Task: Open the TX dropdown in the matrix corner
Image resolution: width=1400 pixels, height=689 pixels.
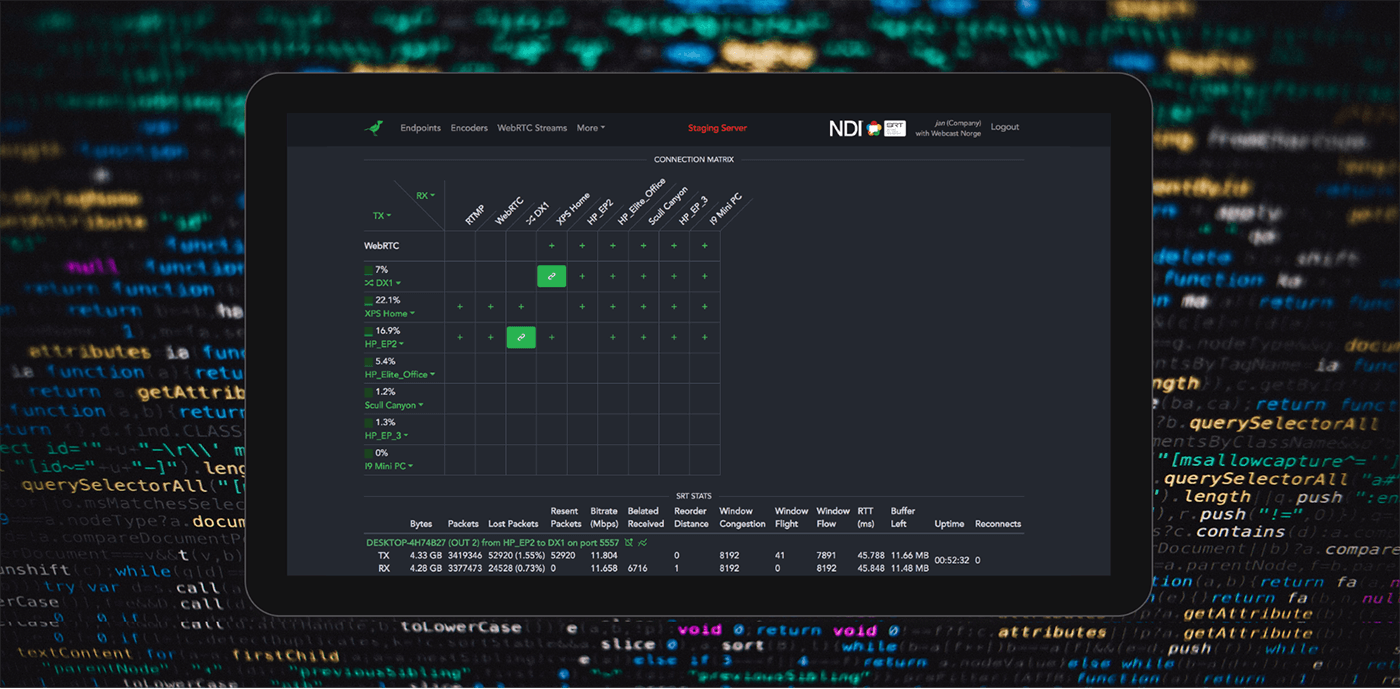Action: (x=382, y=215)
